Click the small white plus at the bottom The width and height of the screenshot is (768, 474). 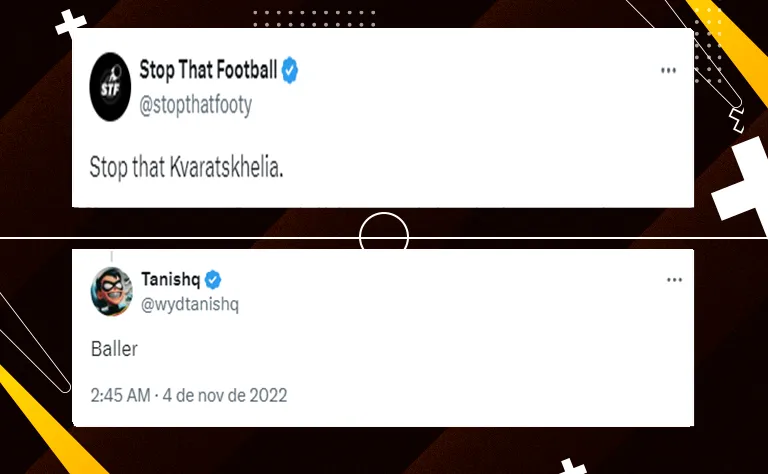573,466
